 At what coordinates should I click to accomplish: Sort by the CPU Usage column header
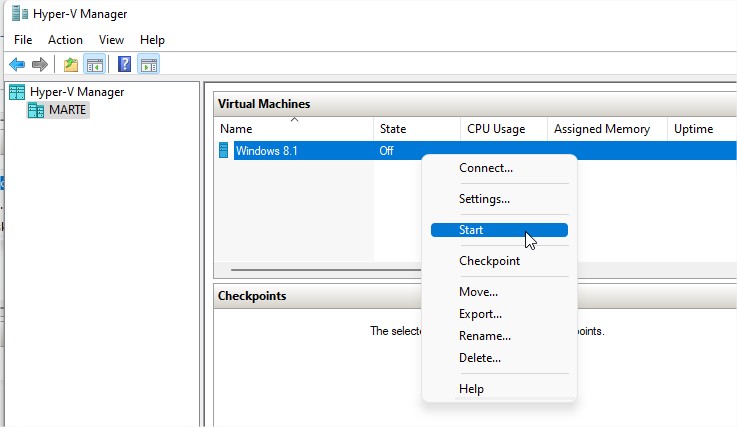point(504,129)
